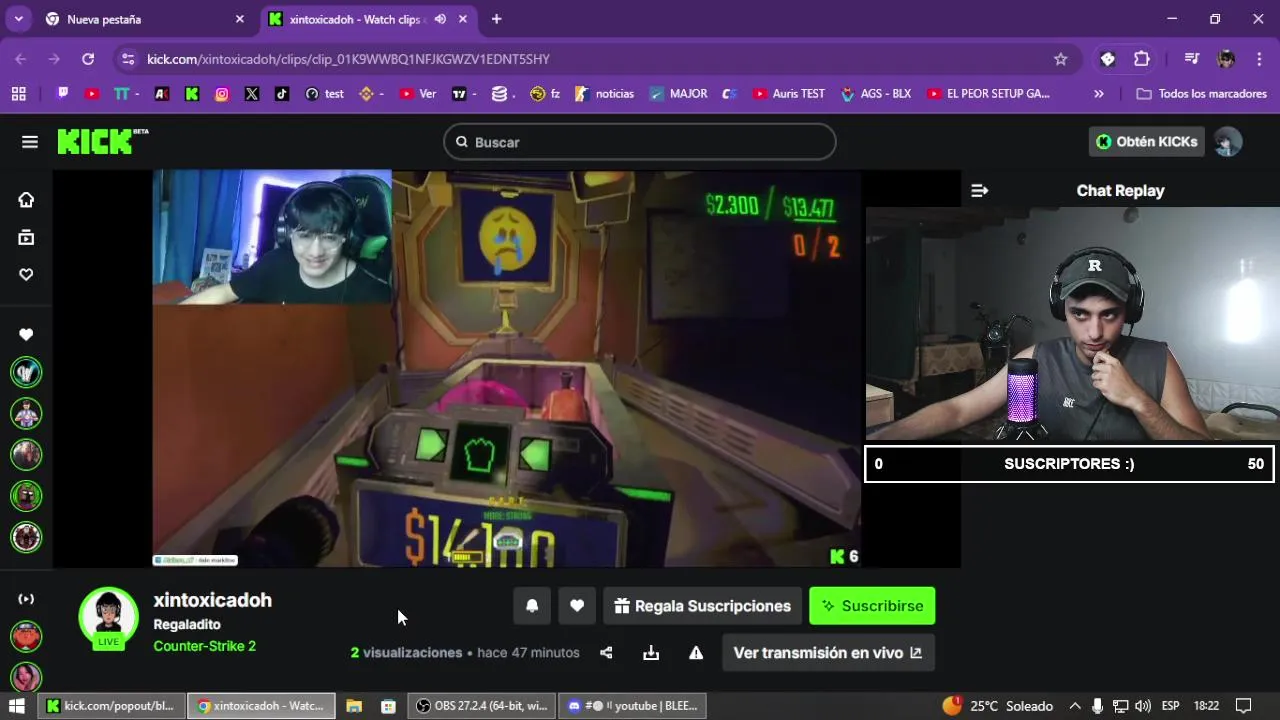The image size is (1280, 720).
Task: Open Chrome three-dot menu
Action: 1258,59
